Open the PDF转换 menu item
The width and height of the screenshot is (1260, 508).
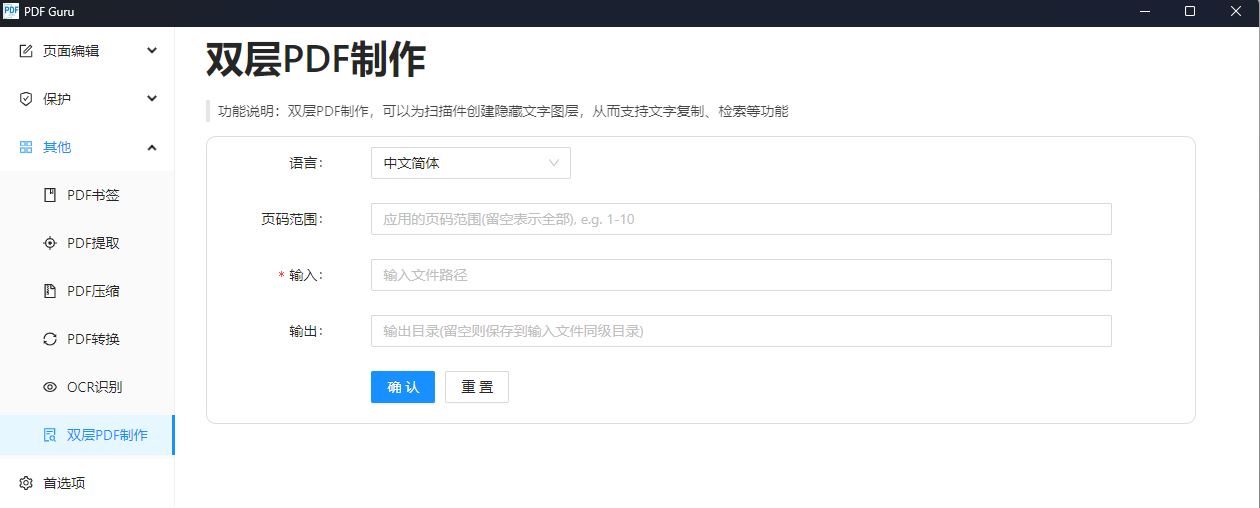click(87, 339)
